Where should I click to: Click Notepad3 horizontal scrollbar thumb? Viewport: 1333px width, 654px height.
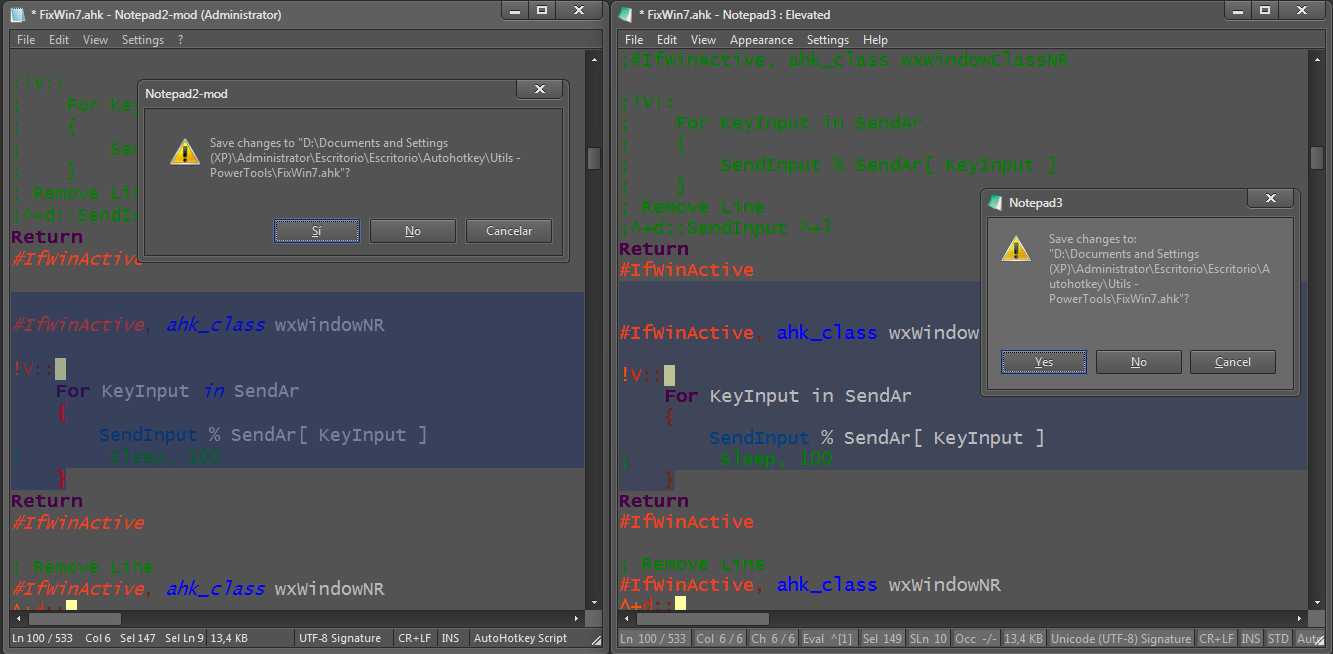[702, 619]
